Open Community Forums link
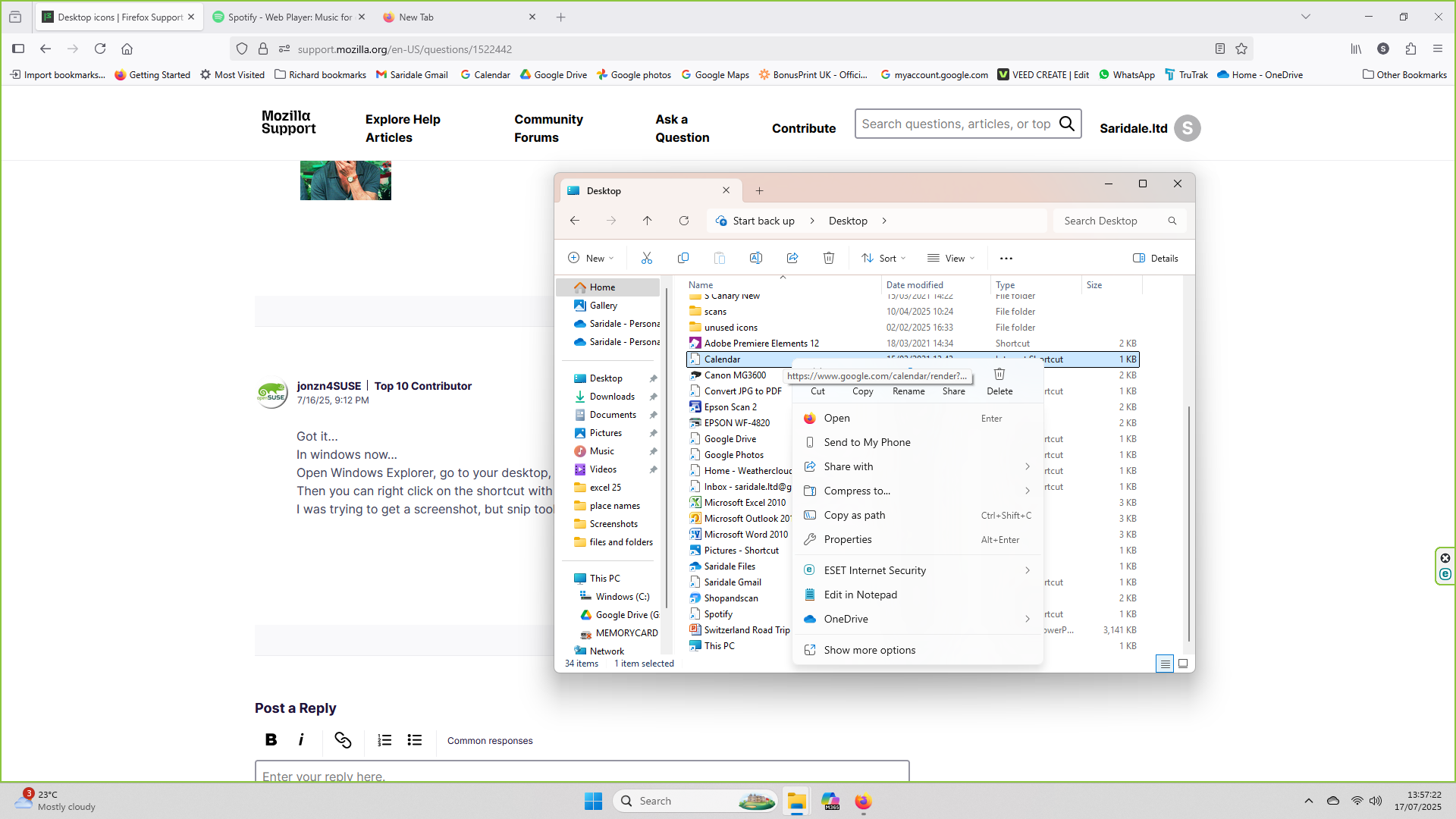 pyautogui.click(x=548, y=128)
